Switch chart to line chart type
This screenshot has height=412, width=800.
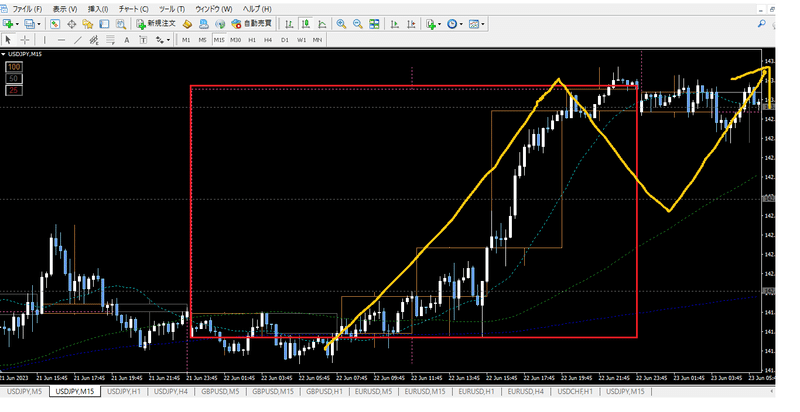point(322,24)
